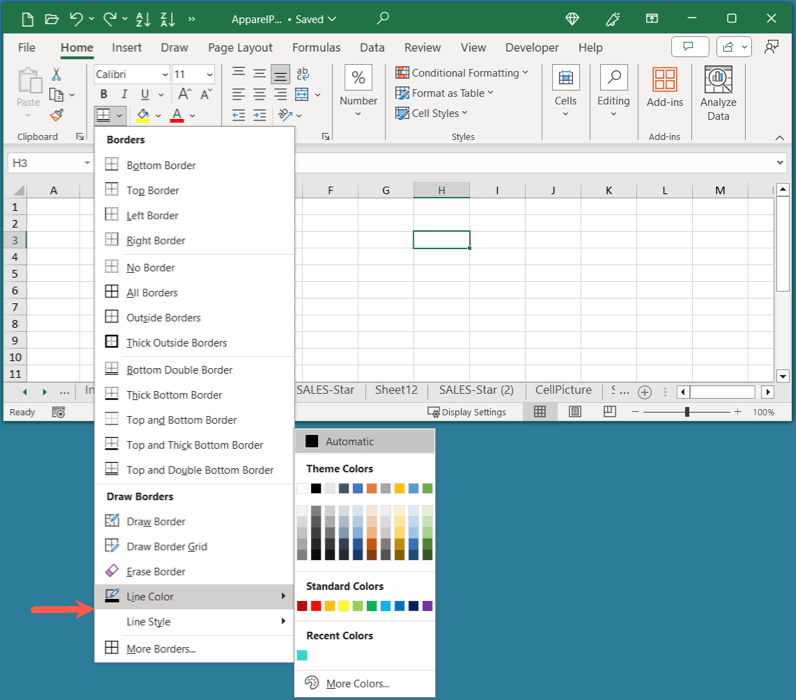Image resolution: width=796 pixels, height=700 pixels.
Task: Click Display Settings in the status bar
Action: pyautogui.click(x=467, y=412)
